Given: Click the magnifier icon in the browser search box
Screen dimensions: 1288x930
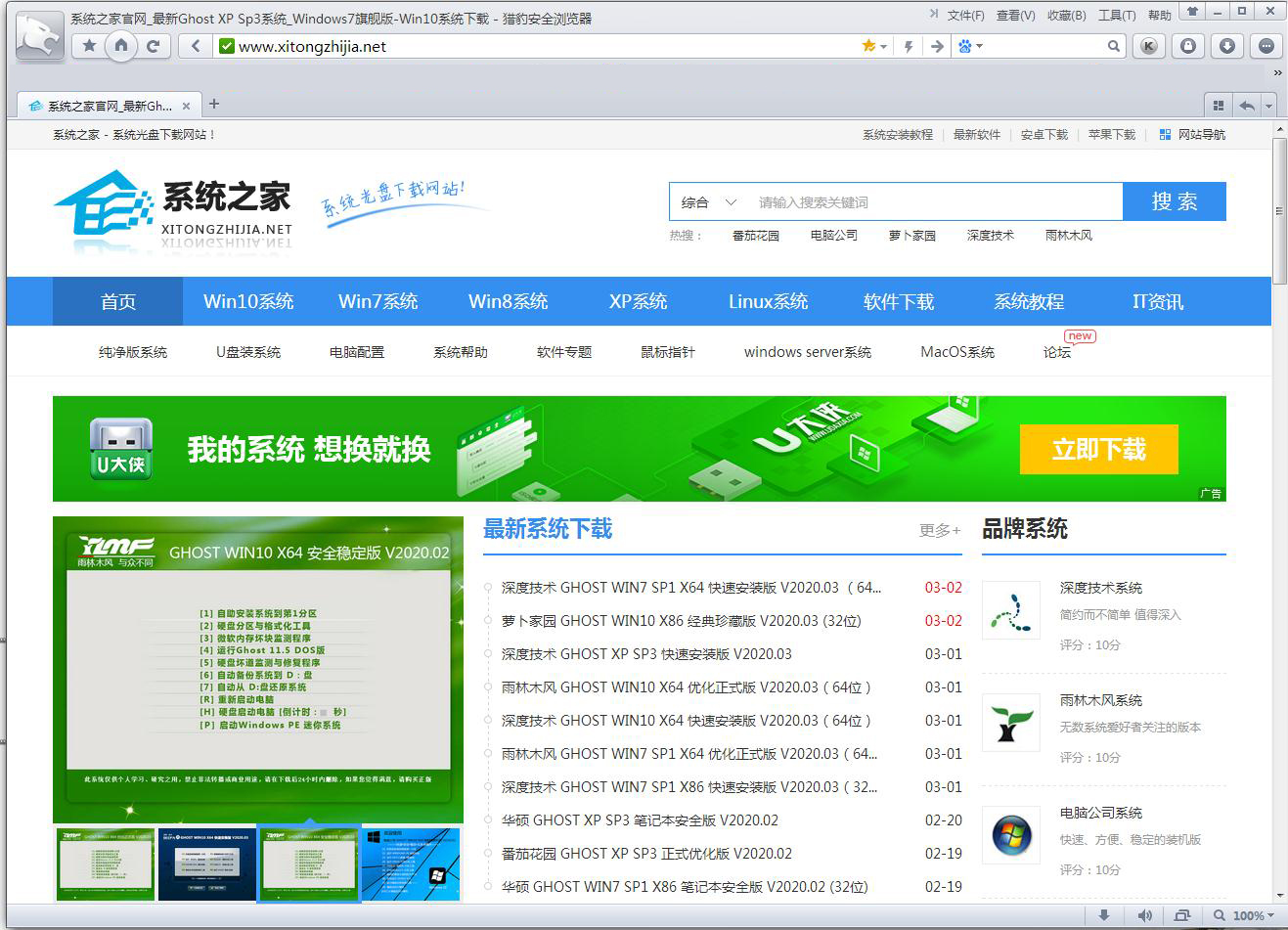Looking at the screenshot, I should coord(1113,46).
